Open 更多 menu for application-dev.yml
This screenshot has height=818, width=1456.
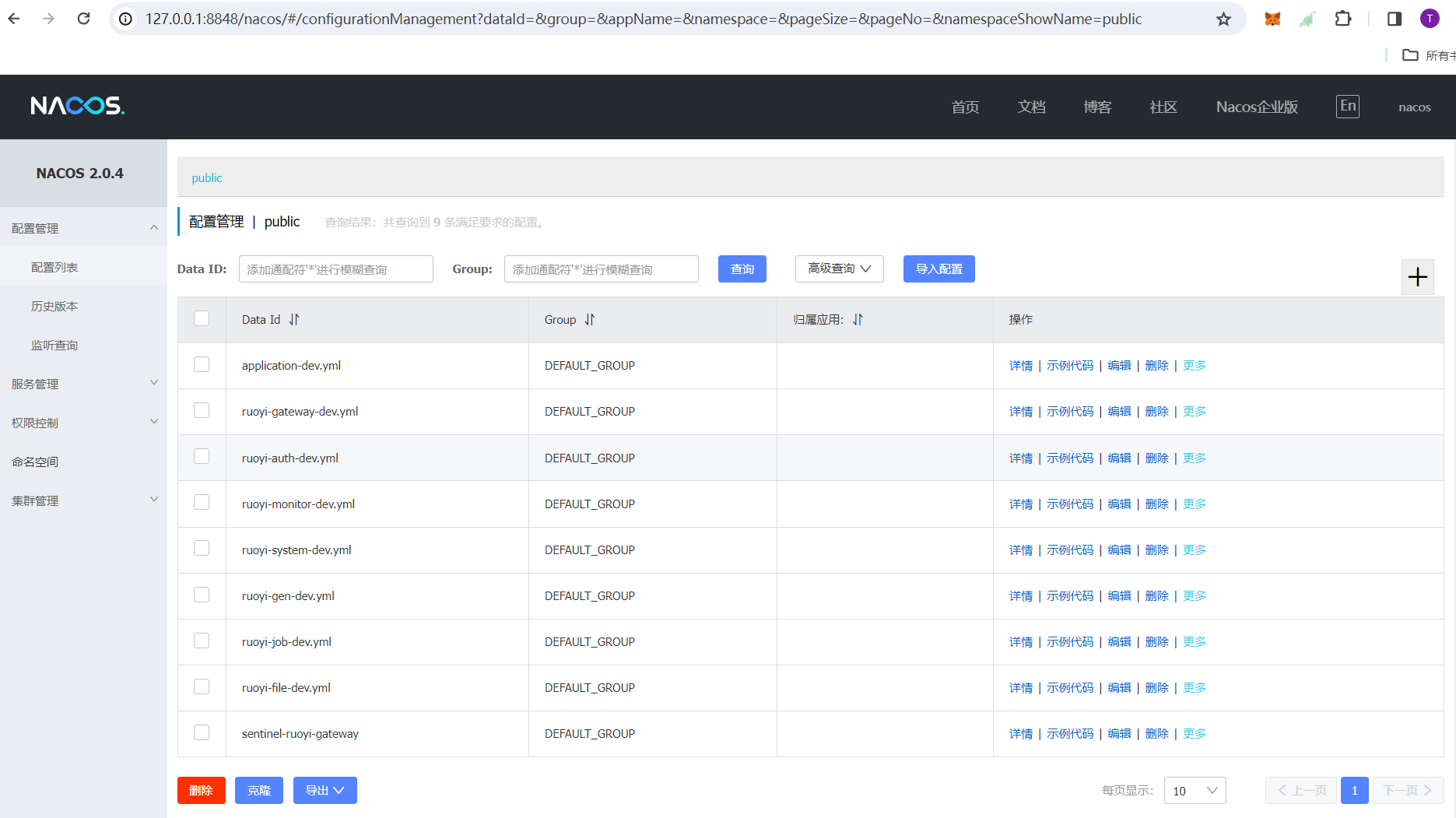(1195, 366)
